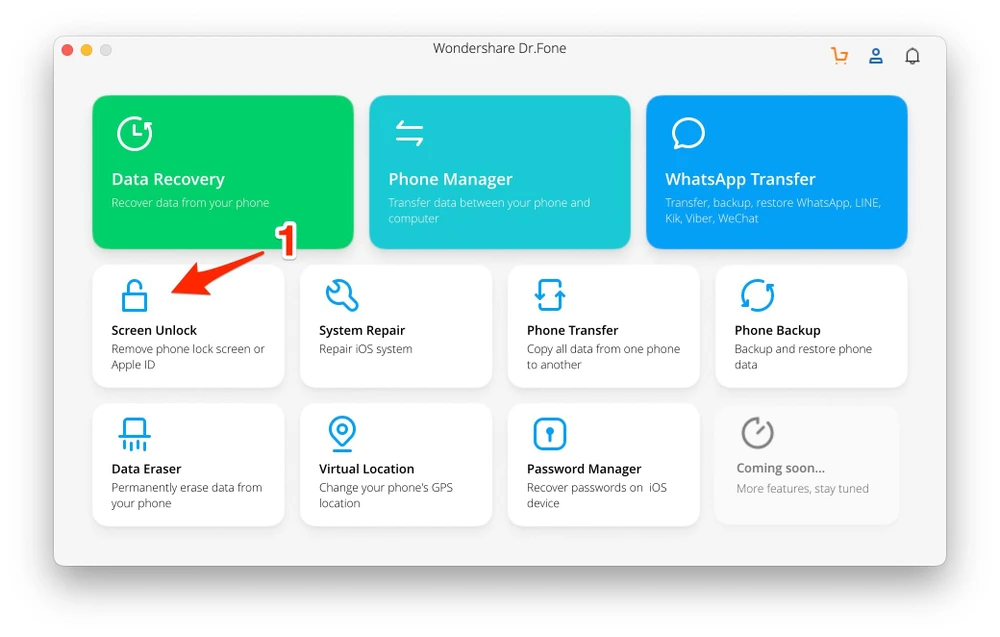
Task: Select the Phone Manager title text
Action: coord(450,180)
